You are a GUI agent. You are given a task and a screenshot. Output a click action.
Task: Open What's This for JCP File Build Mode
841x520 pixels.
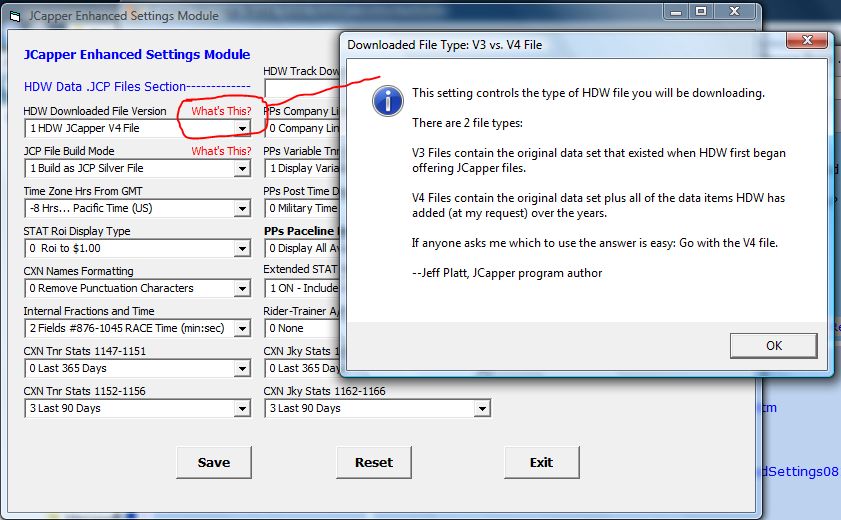(221, 151)
